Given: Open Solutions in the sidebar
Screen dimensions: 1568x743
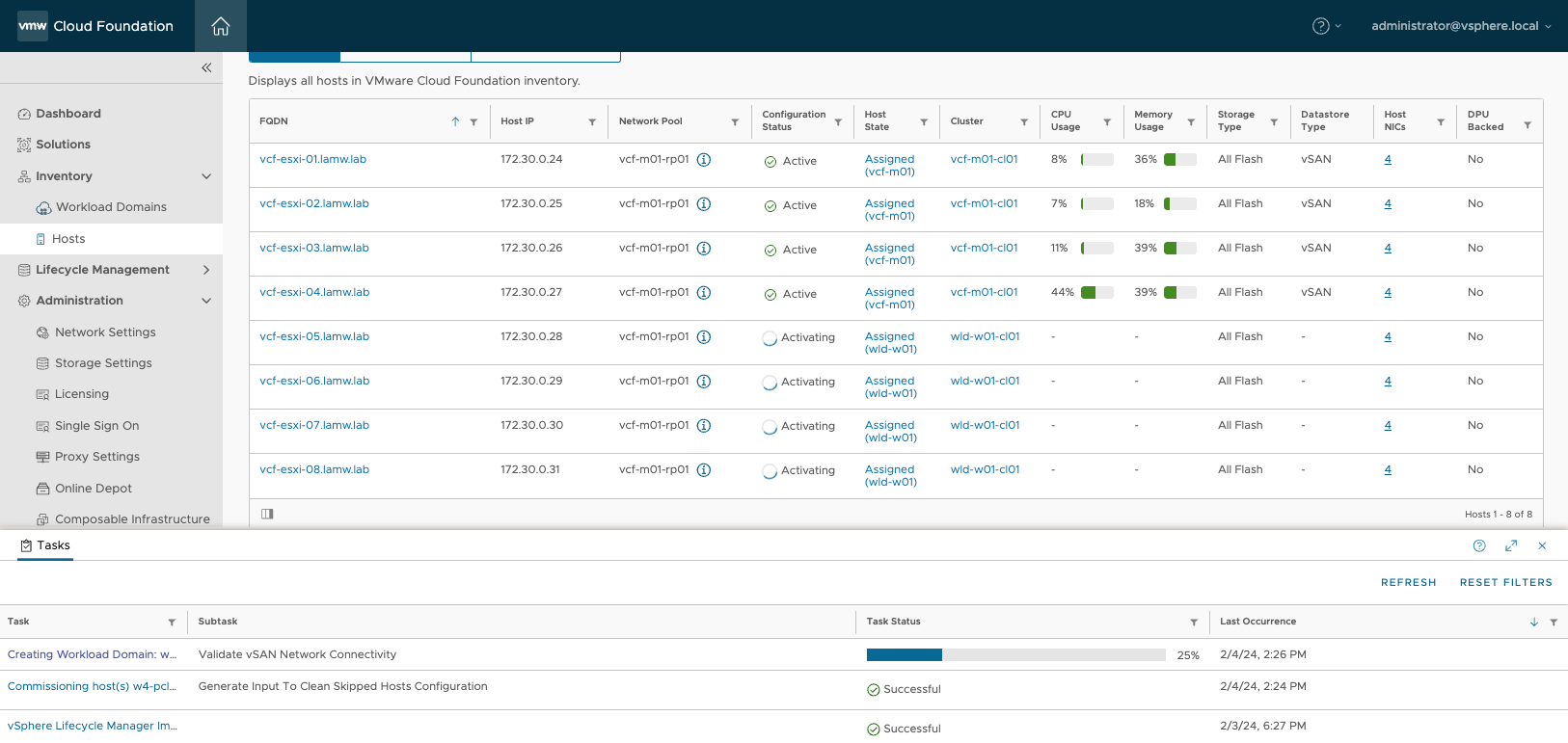Looking at the screenshot, I should [63, 145].
